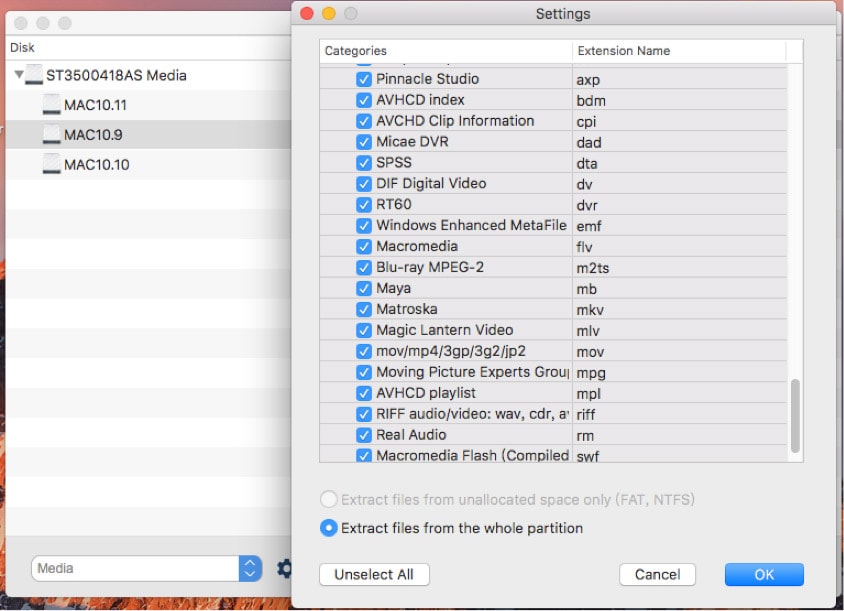Screen dimensions: 844x611
Task: Click the 'cpi' extension cell
Action: [x=679, y=121]
